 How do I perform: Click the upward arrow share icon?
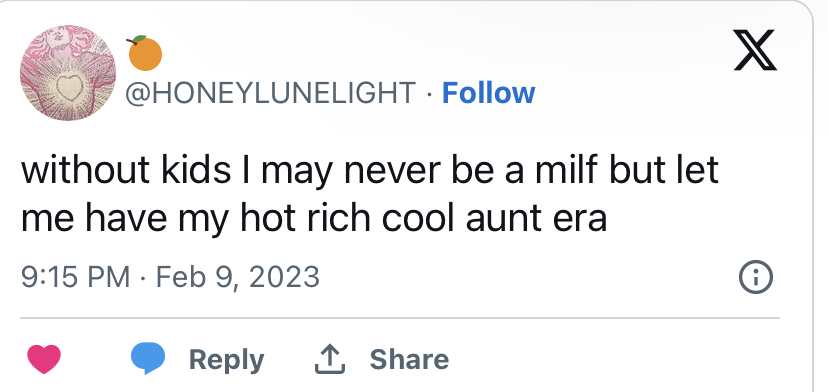pos(330,359)
